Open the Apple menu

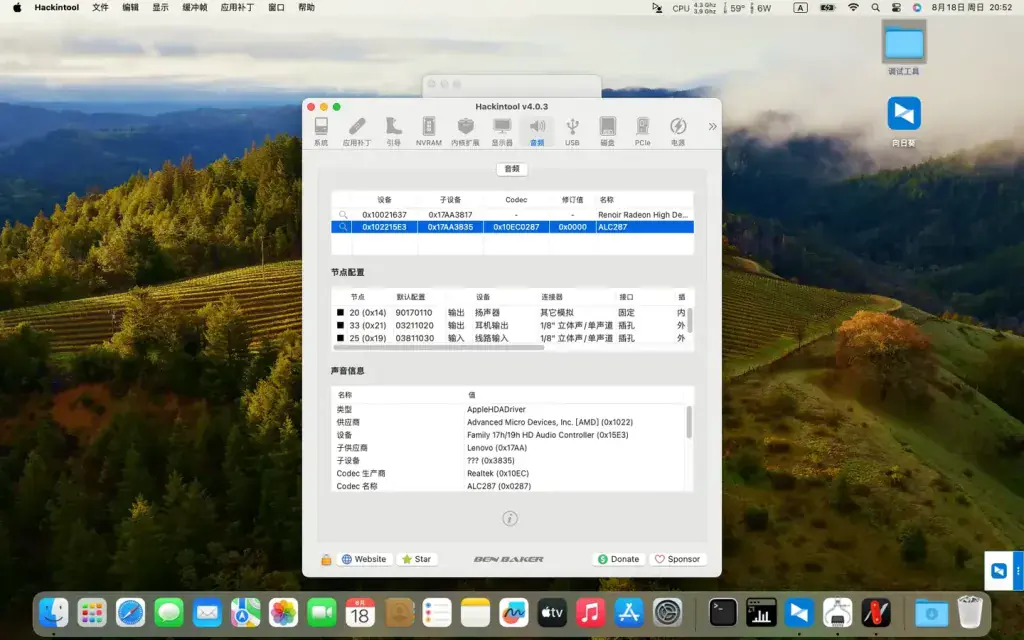point(17,8)
